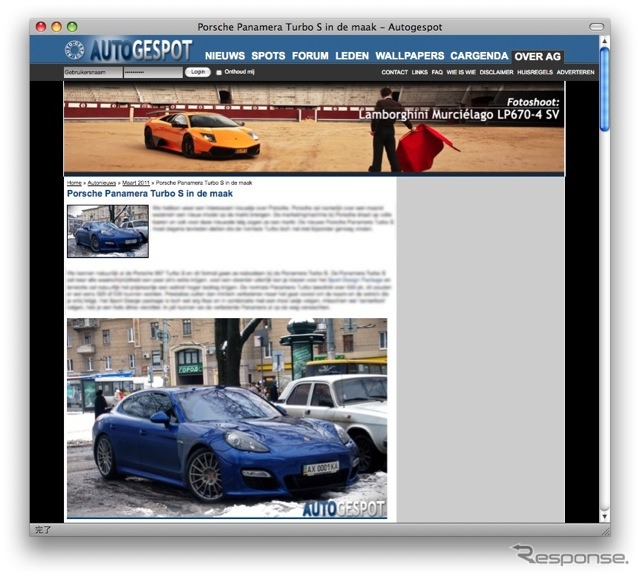The height and width of the screenshot is (577, 640).
Task: Open the CONTACT link
Action: click(394, 72)
